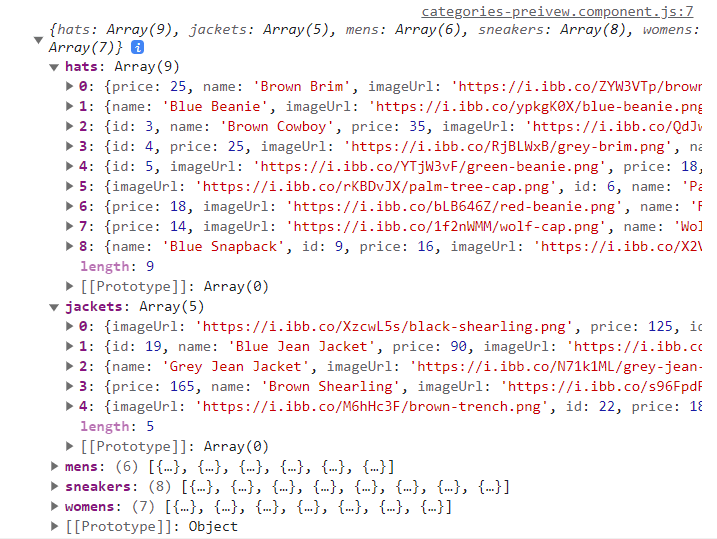Click the 'Blue Beanie' name string
The width and height of the screenshot is (717, 539).
point(215,107)
